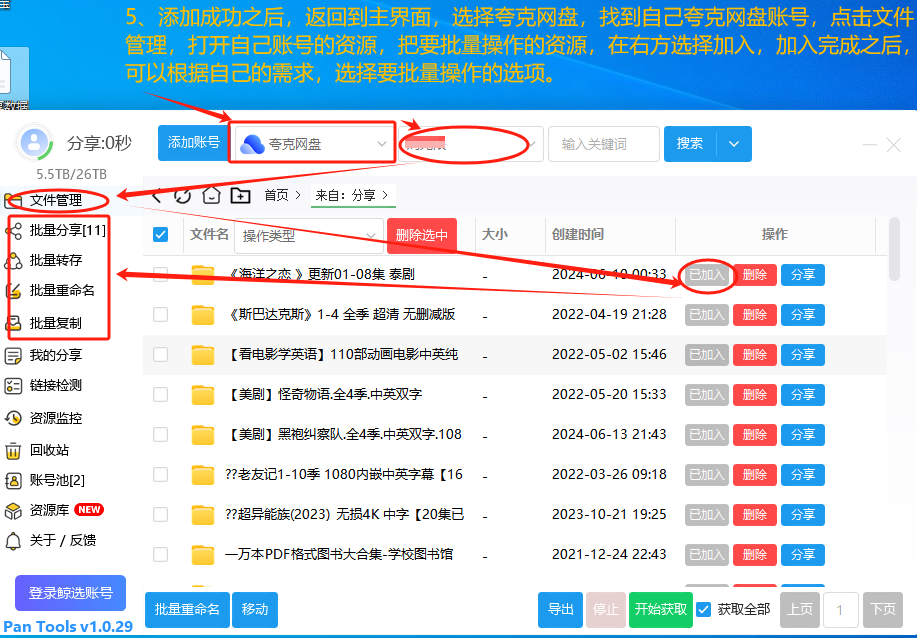917x638 pixels.
Task: Toggle the select-all checkbox in header
Action: pos(160,234)
